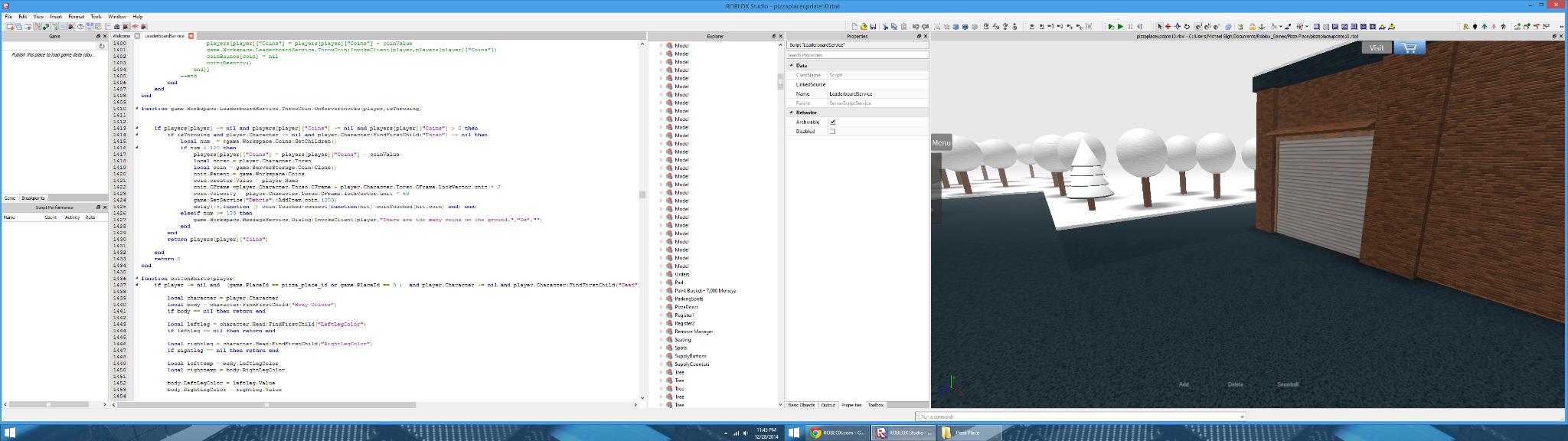
Task: Switch to the Welcome tab
Action: tap(122, 36)
